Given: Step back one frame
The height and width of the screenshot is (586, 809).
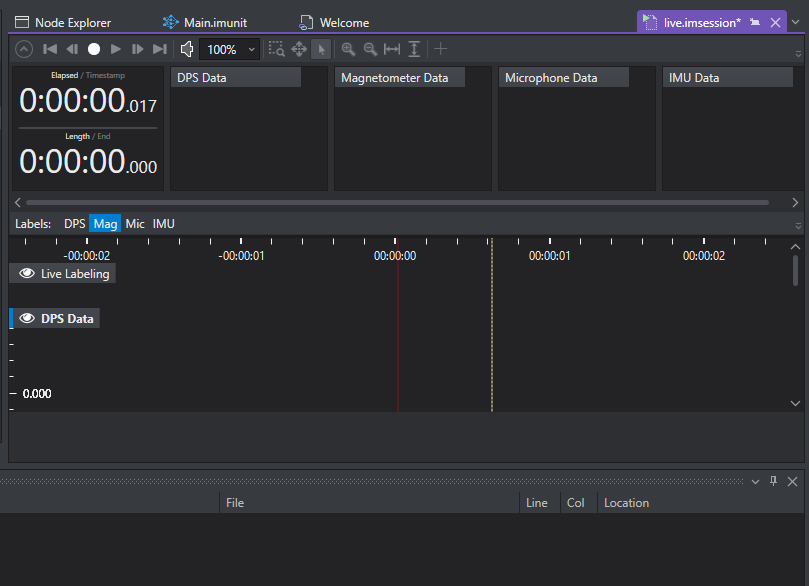Looking at the screenshot, I should click(72, 49).
